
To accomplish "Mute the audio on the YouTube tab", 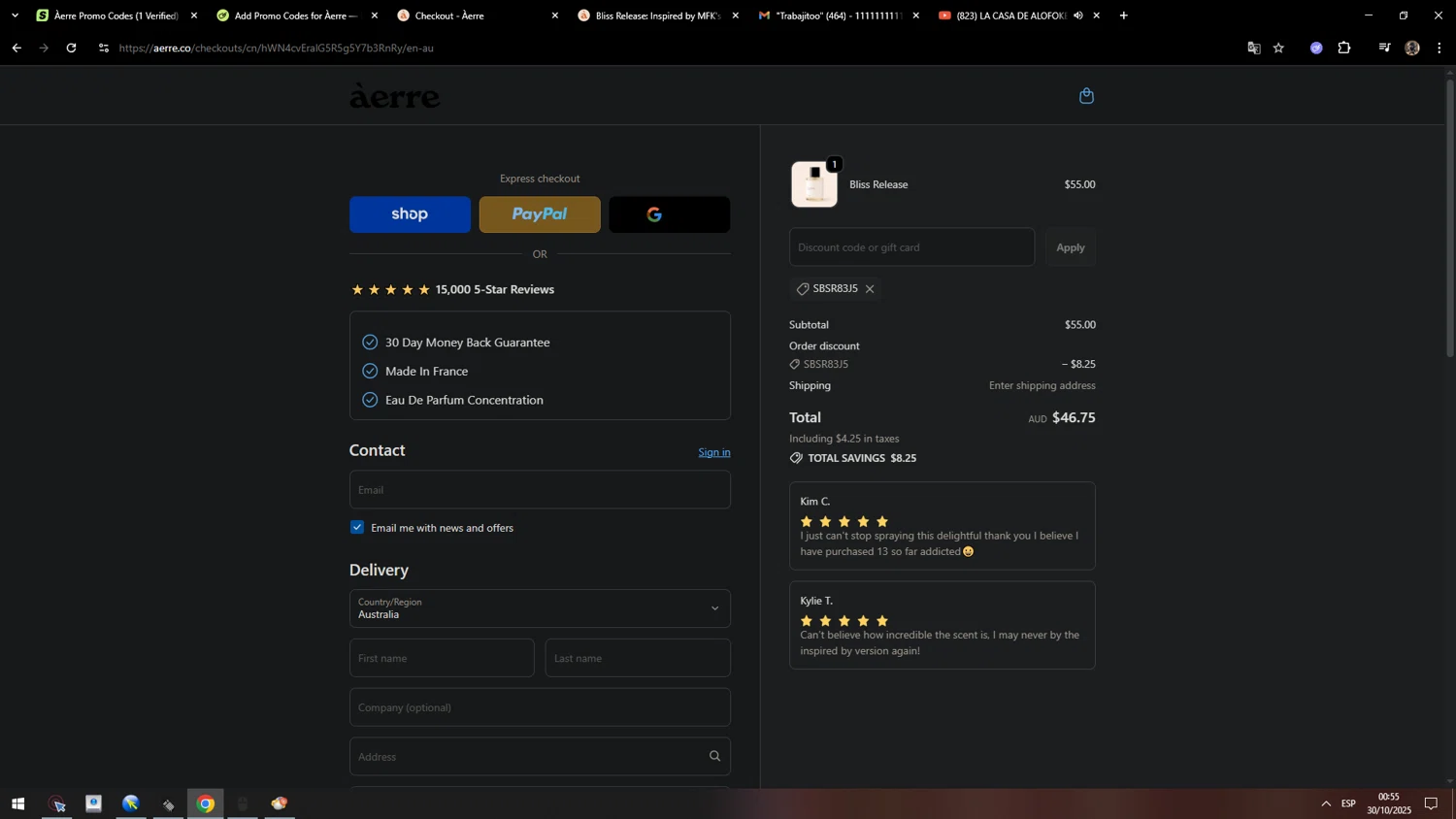I will point(1077,16).
